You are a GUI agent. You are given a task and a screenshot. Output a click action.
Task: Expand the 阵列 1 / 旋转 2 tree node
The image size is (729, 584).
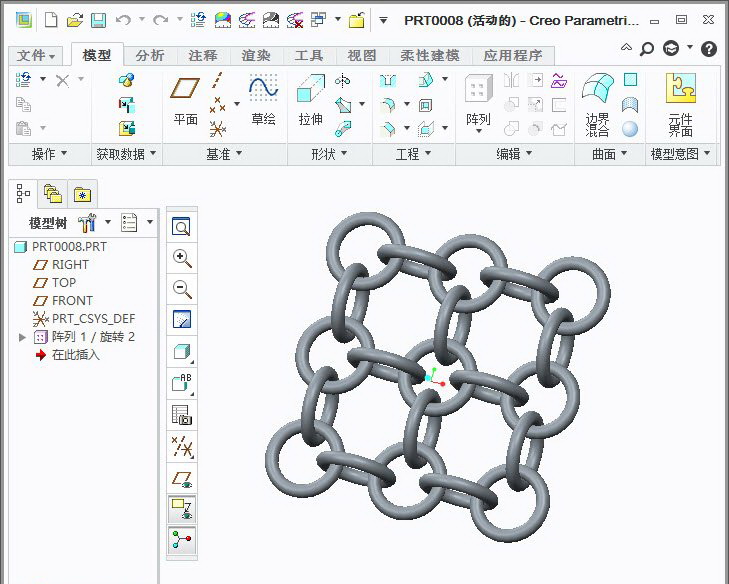pyautogui.click(x=23, y=337)
